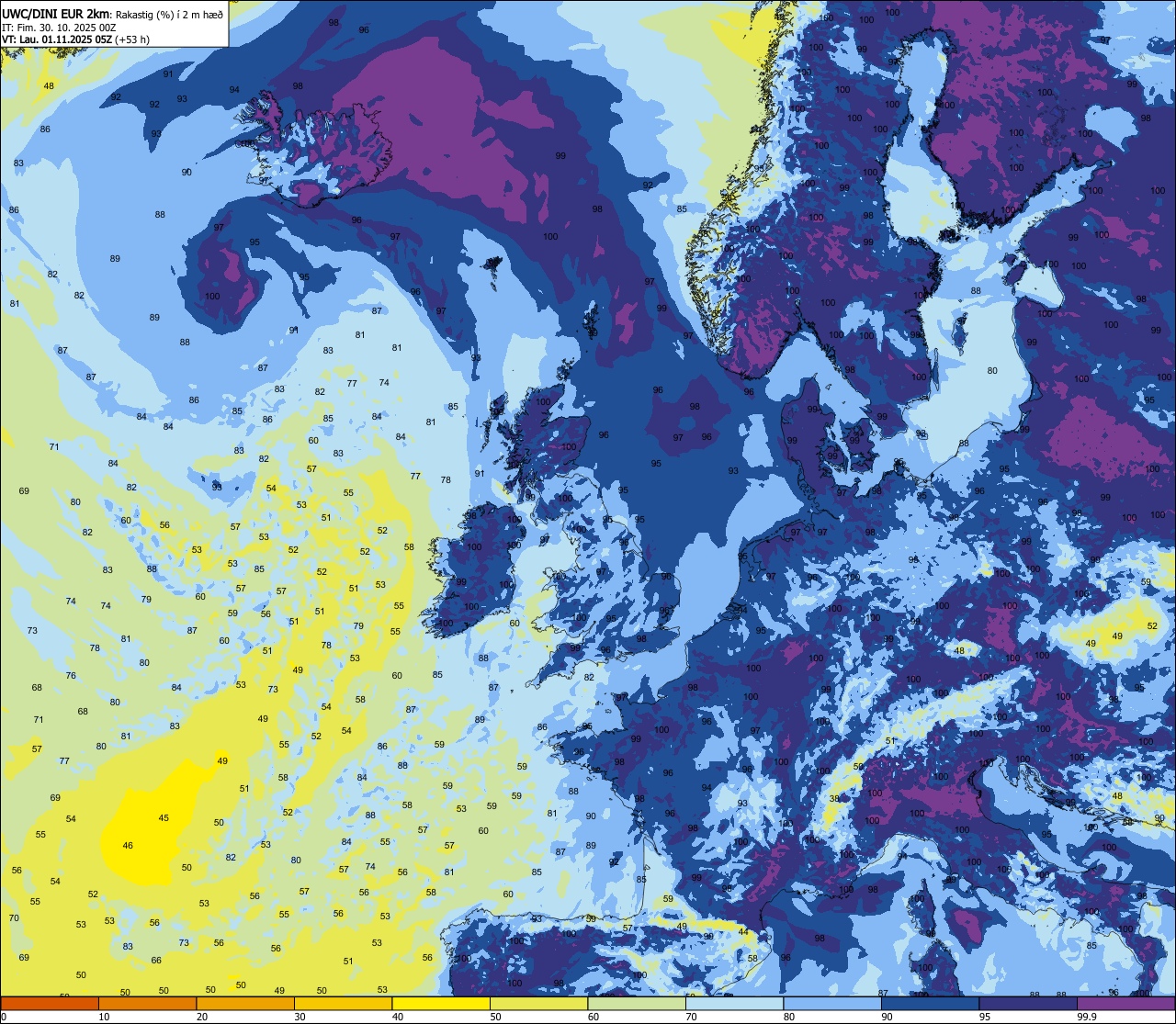Click the 'IT: Fim. 30. 10. 2025 00Z' line
The height and width of the screenshot is (1024, 1176).
(59, 28)
